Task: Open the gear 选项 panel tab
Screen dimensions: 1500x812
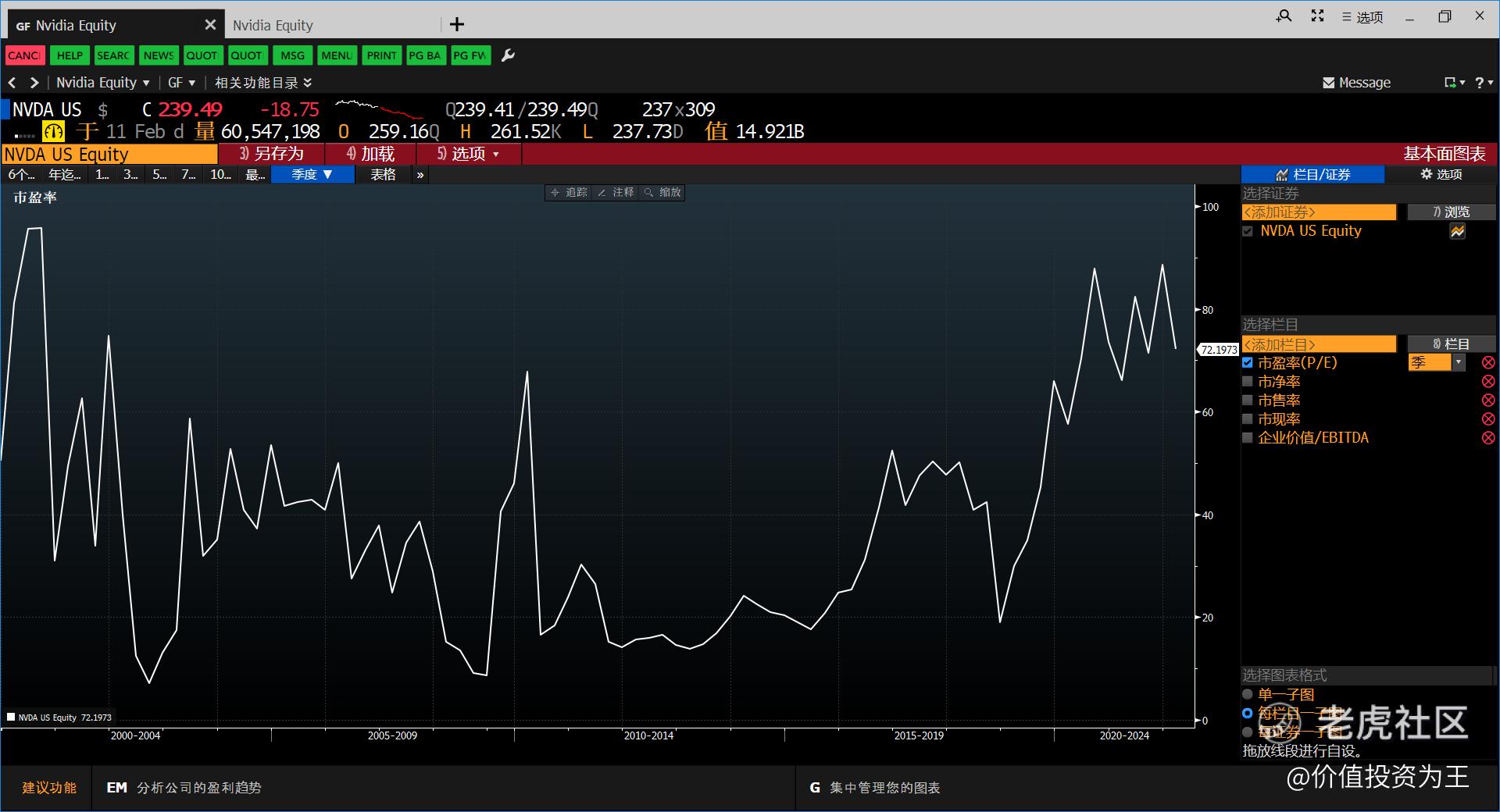Action: tap(1441, 175)
